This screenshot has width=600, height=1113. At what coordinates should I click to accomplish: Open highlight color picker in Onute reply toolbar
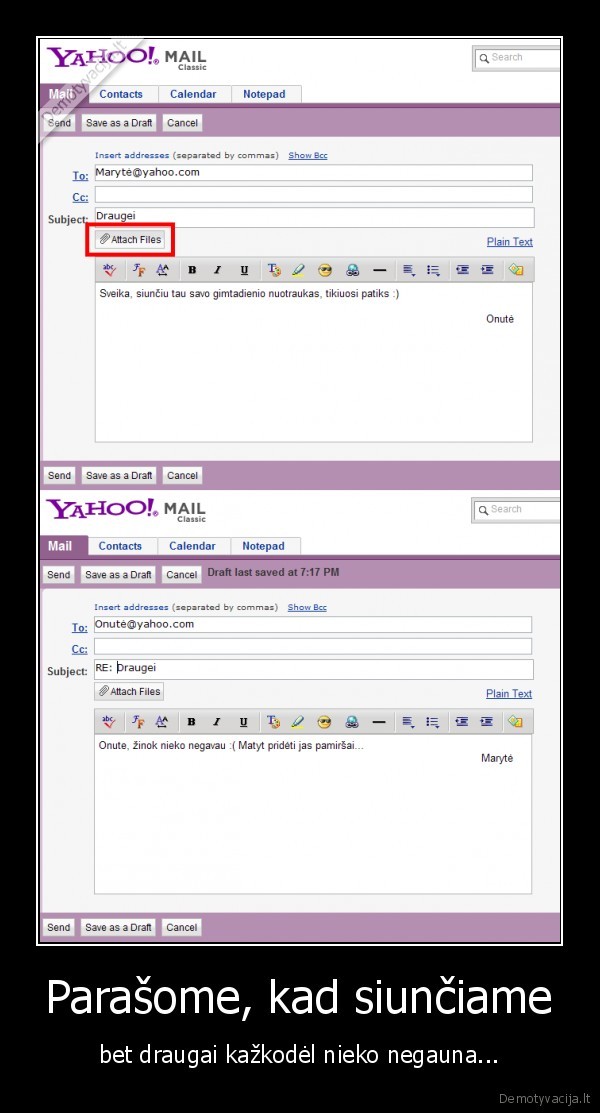[298, 722]
